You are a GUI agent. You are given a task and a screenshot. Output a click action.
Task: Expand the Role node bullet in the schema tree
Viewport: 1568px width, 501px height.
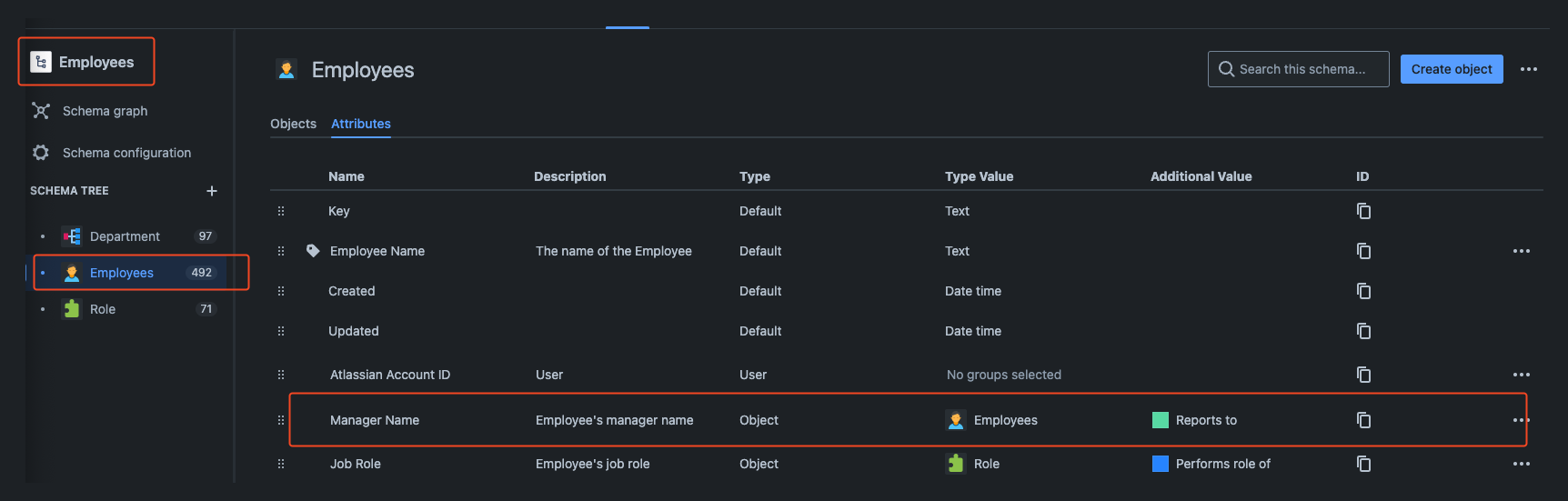pyautogui.click(x=43, y=309)
